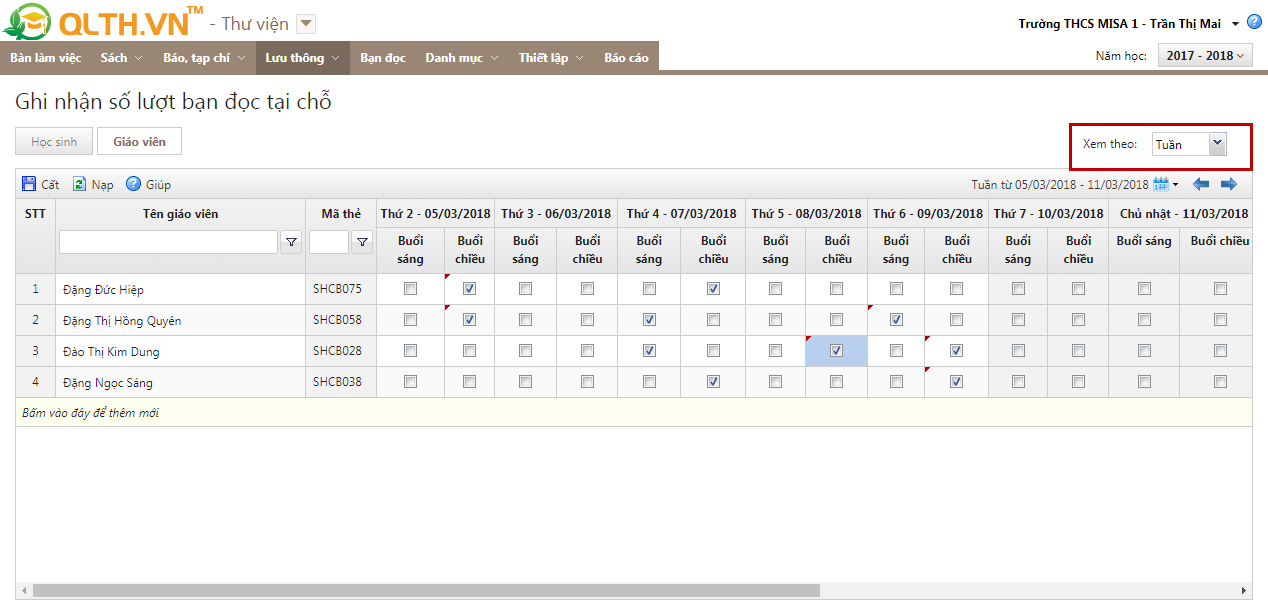Expand the Lưu thông menu
Screen dimensions: 1268x615
[302, 58]
